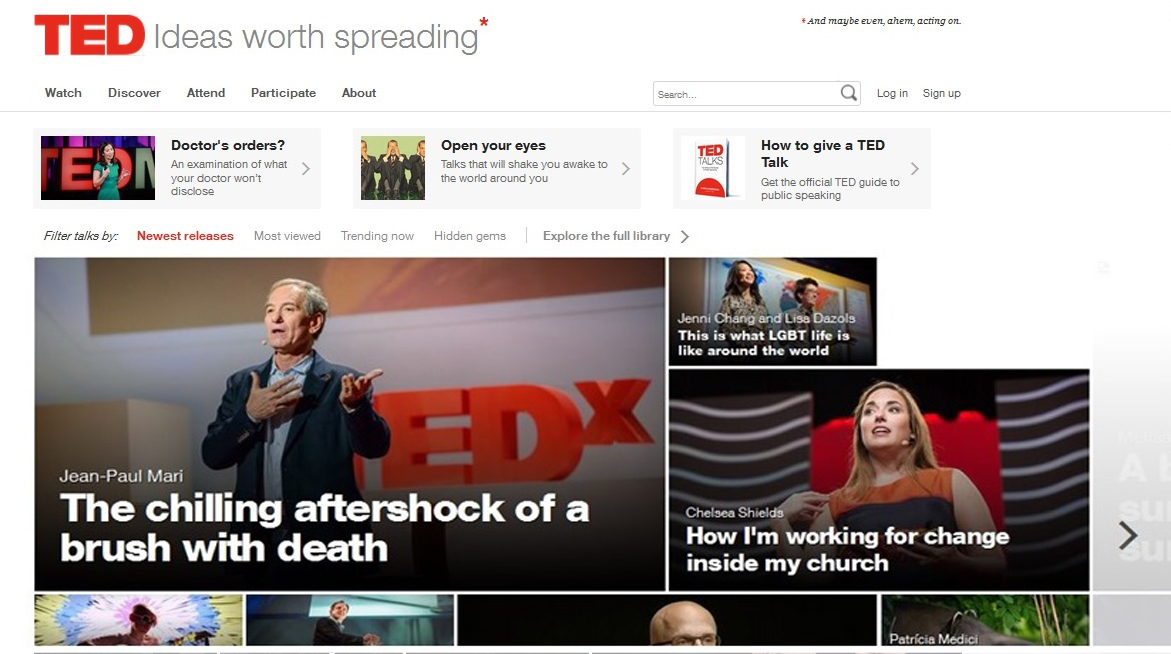The image size is (1171, 654).
Task: Select the Hidden gems filter
Action: point(470,236)
